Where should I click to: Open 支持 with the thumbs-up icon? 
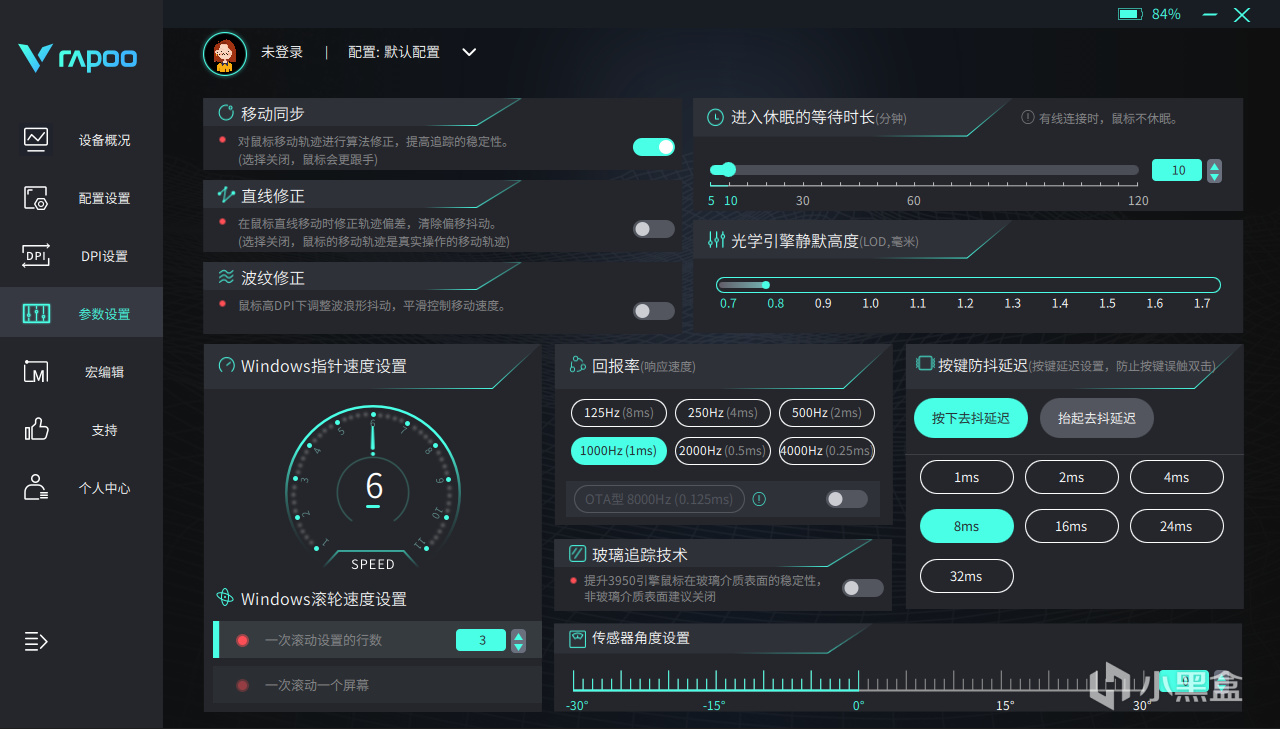pyautogui.click(x=36, y=430)
